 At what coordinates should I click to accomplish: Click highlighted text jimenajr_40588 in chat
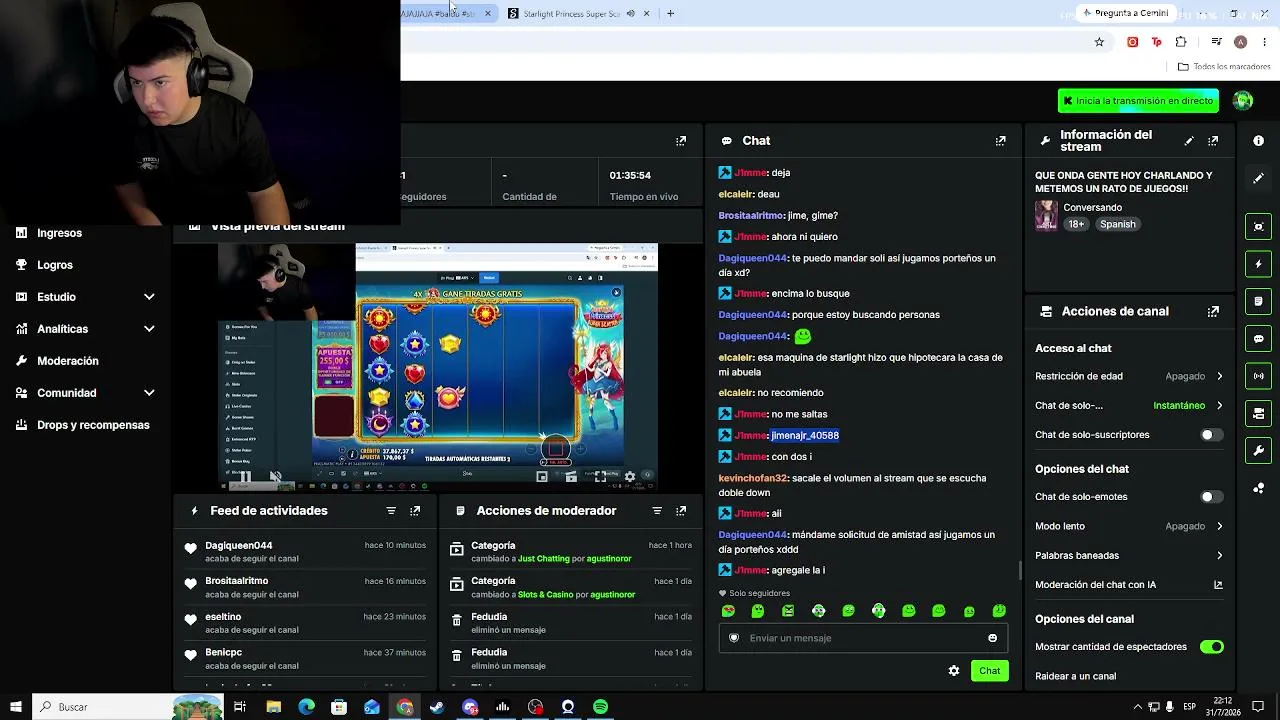point(805,436)
